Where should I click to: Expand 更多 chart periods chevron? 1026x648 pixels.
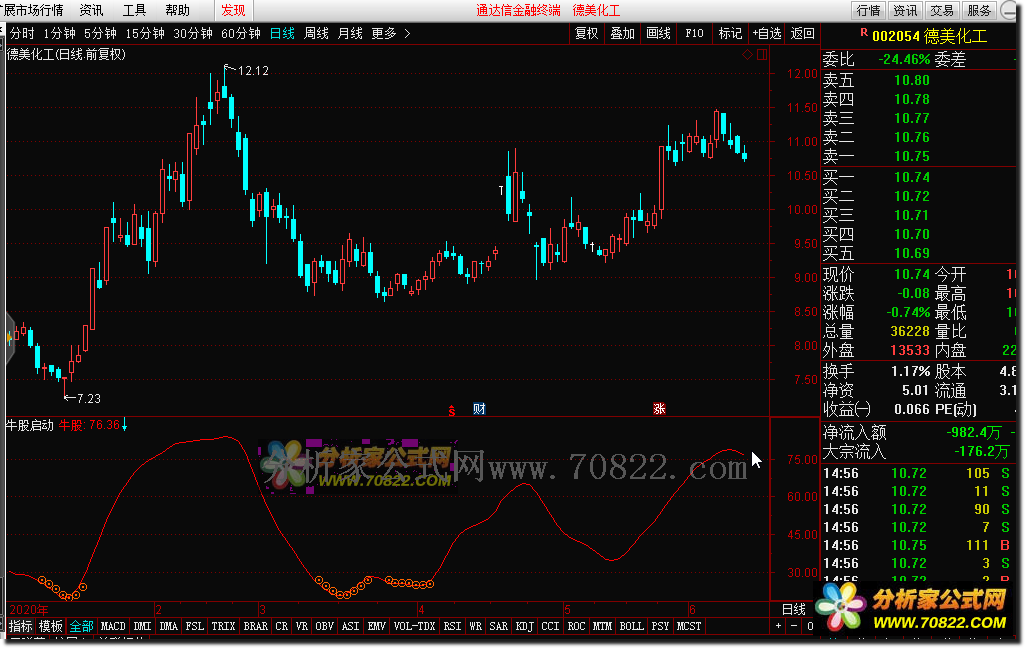pos(408,33)
